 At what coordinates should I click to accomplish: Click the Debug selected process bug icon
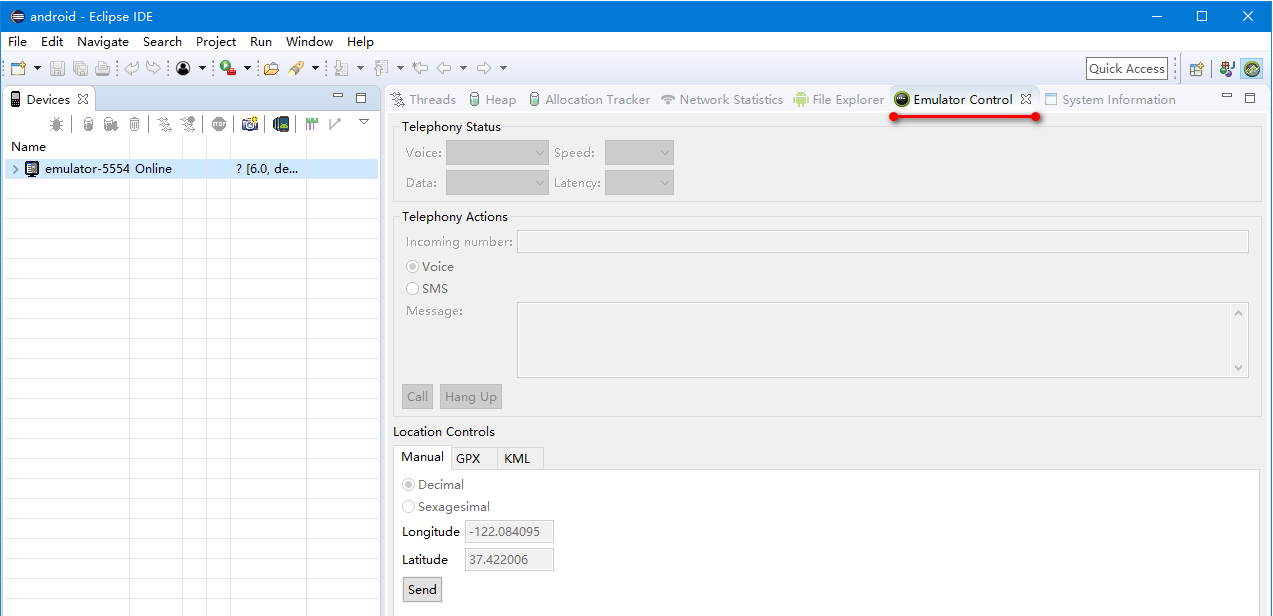click(x=57, y=124)
